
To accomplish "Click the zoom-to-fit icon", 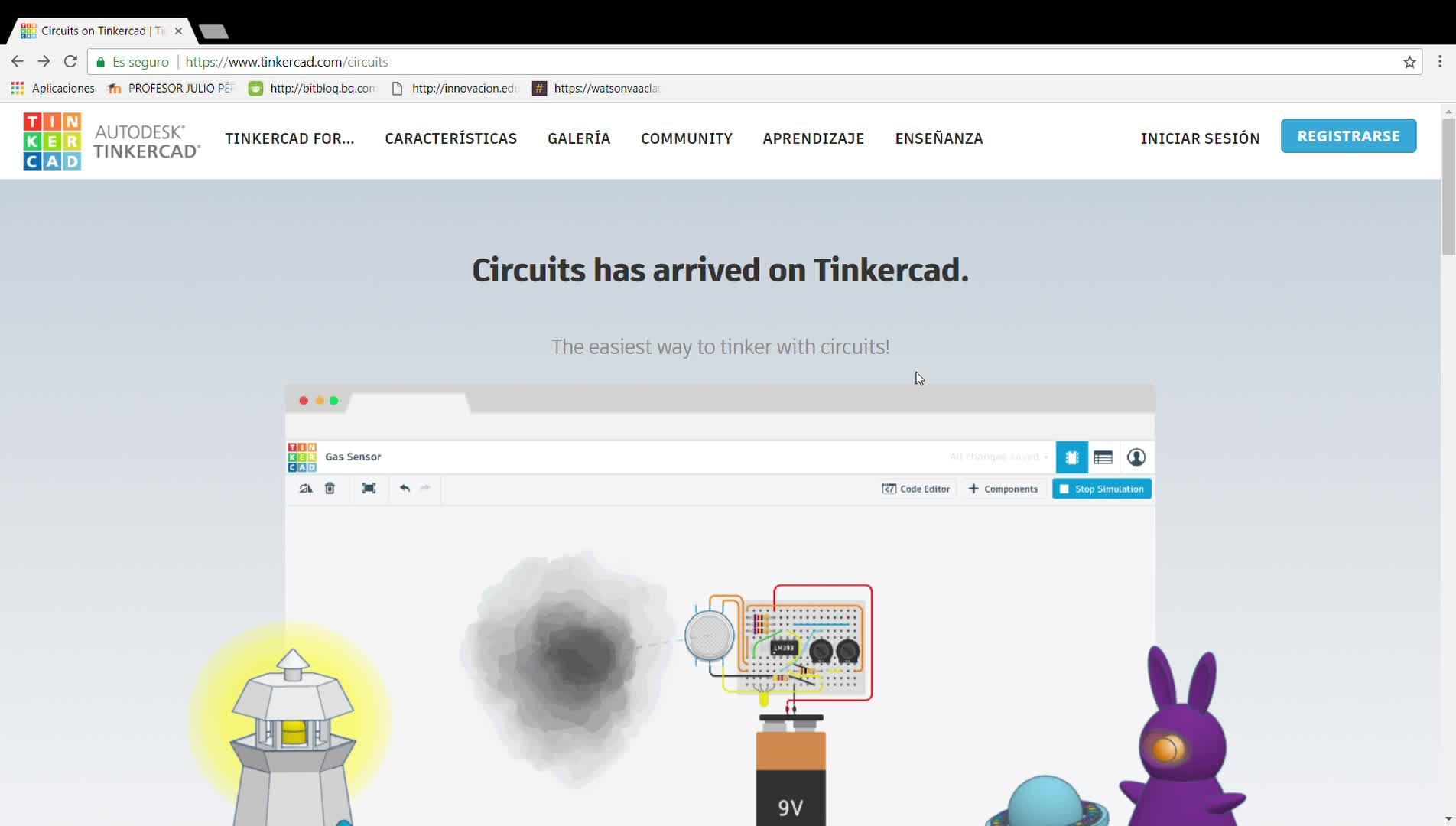I will tap(369, 488).
